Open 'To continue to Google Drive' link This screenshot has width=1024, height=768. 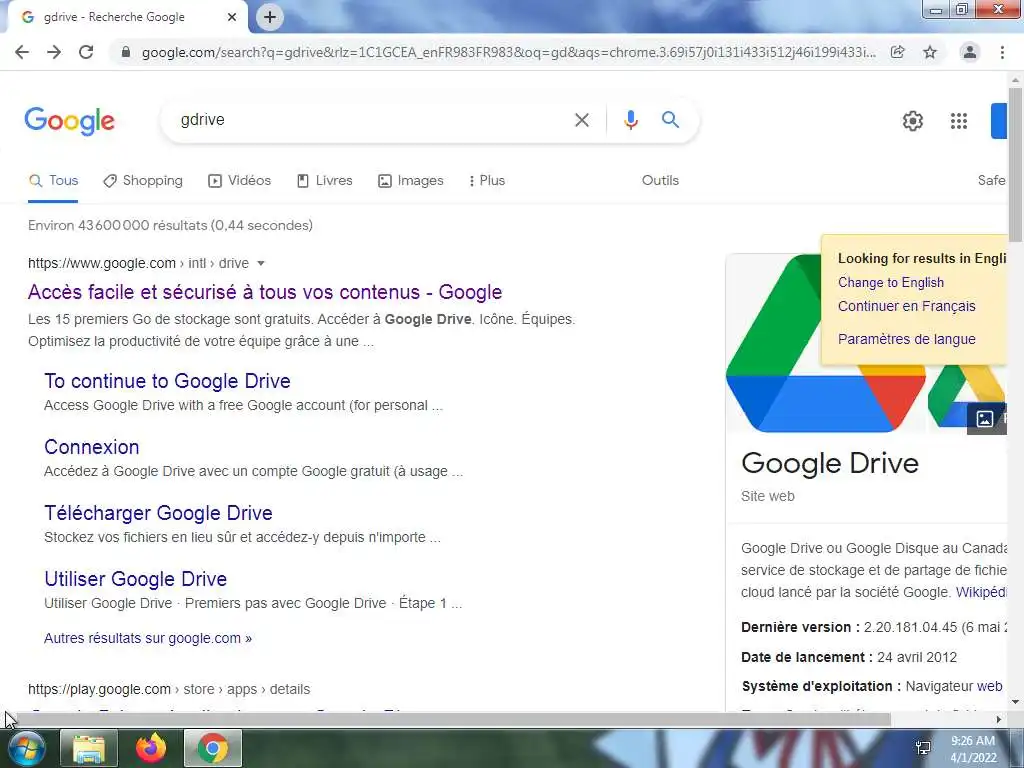pos(167,381)
